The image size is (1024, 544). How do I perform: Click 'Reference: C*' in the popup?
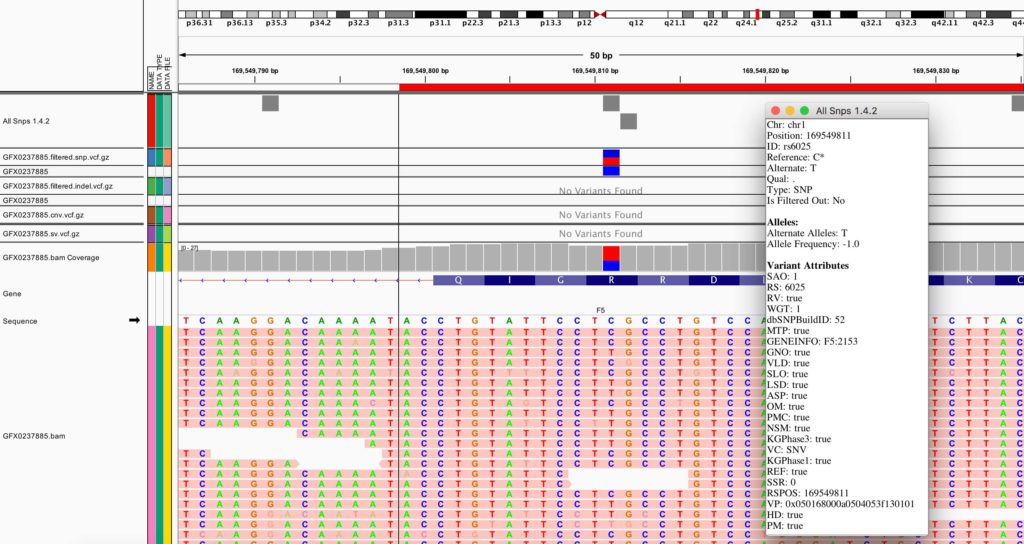[795, 157]
